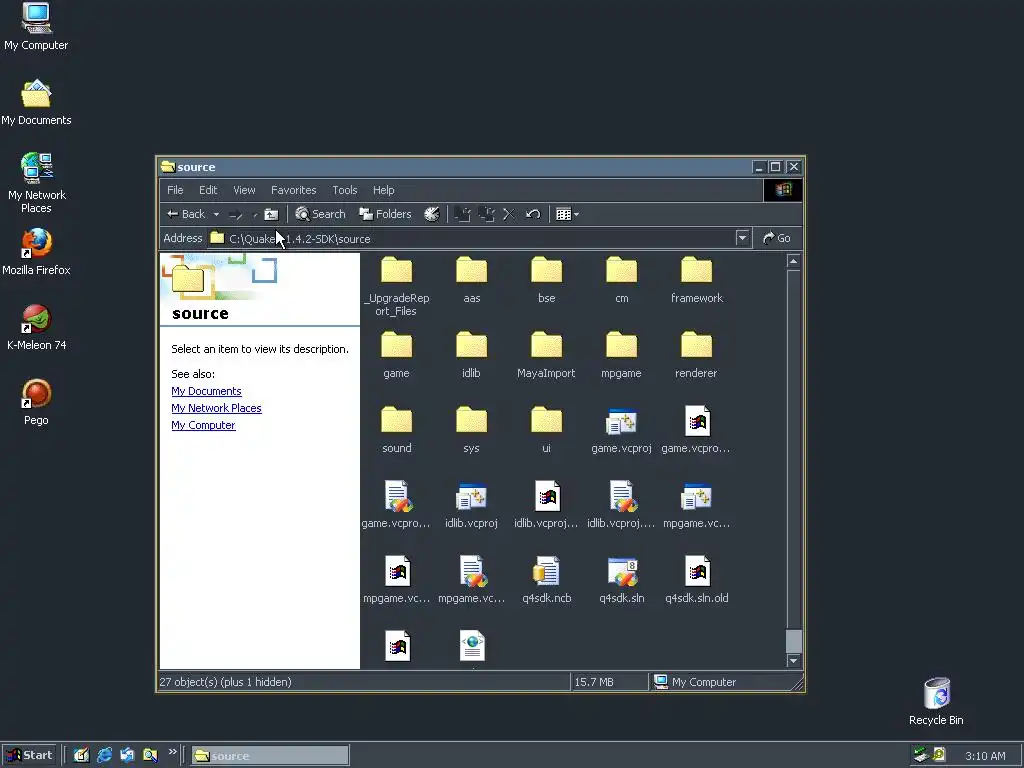Select the renderer folder
This screenshot has height=768, width=1024.
[697, 356]
